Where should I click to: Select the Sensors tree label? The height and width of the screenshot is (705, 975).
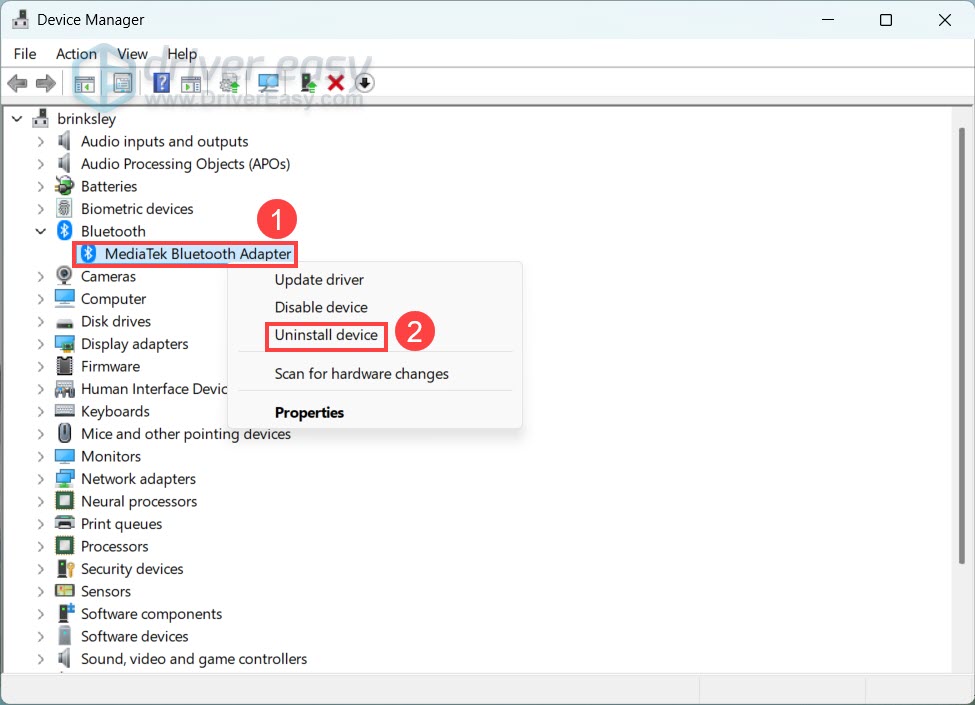pyautogui.click(x=106, y=591)
